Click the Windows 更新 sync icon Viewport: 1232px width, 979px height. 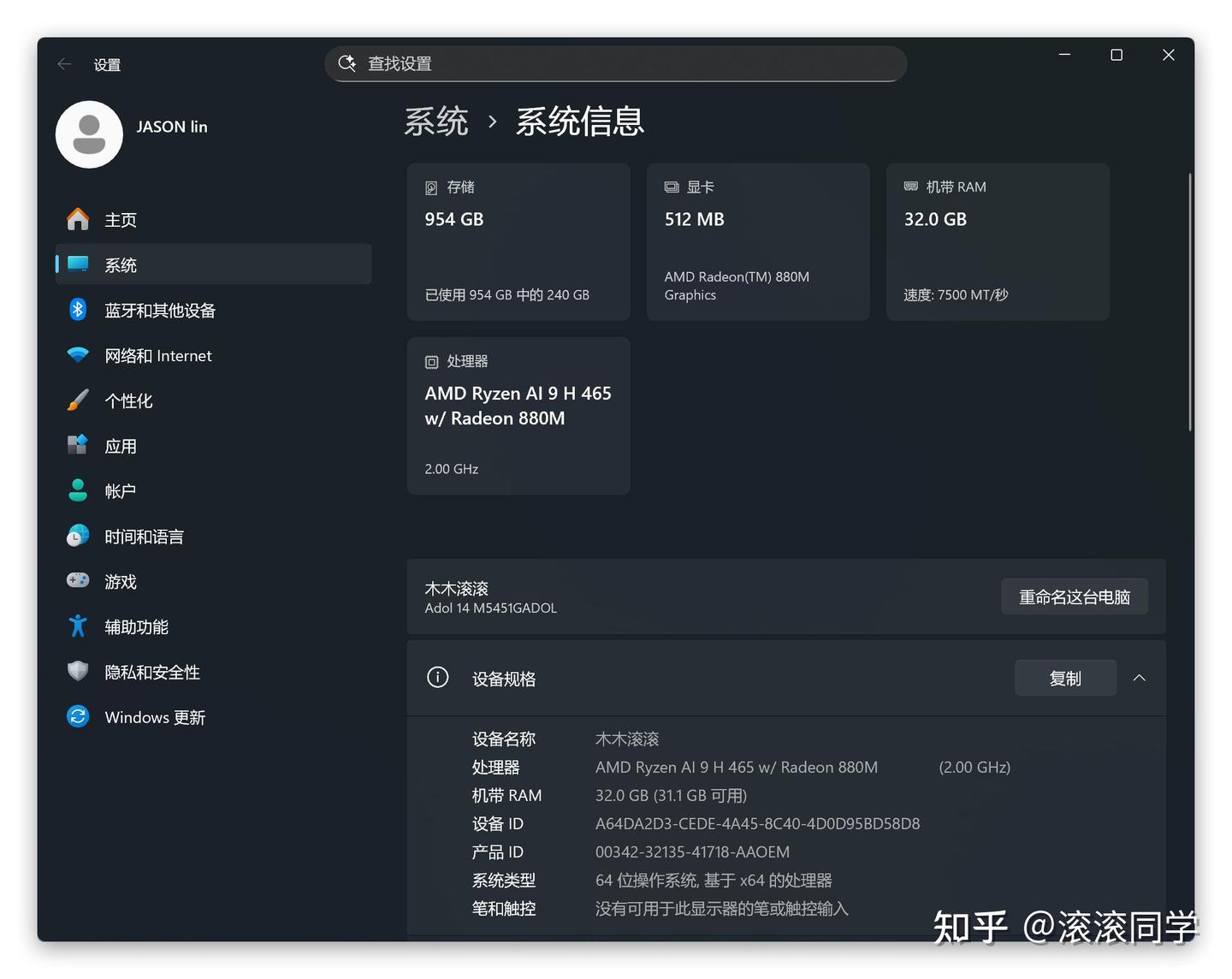(x=78, y=716)
